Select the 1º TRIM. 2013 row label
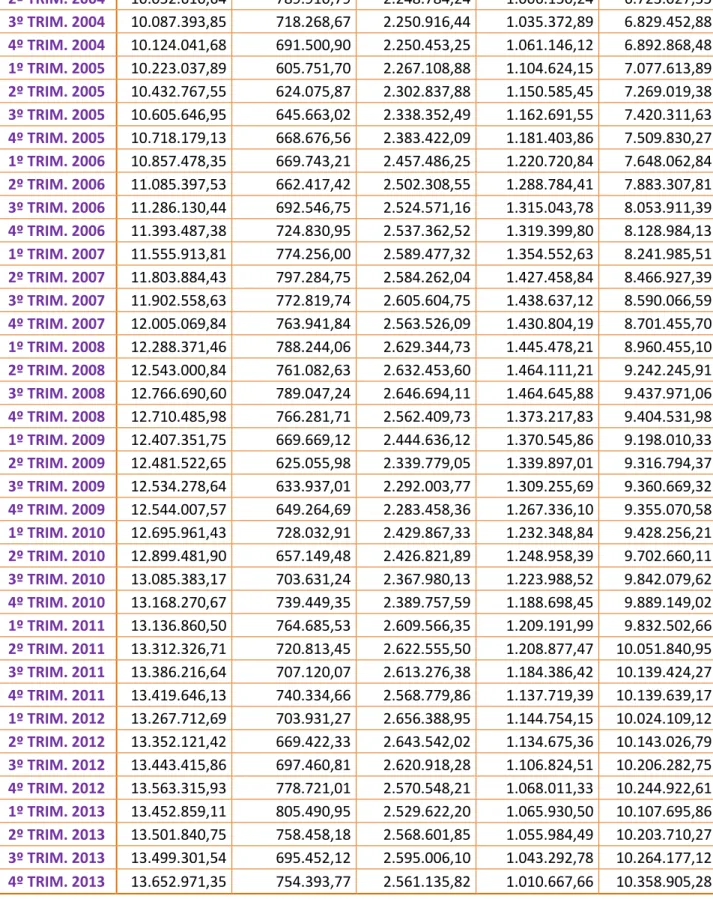This screenshot has width=713, height=899. (57, 811)
